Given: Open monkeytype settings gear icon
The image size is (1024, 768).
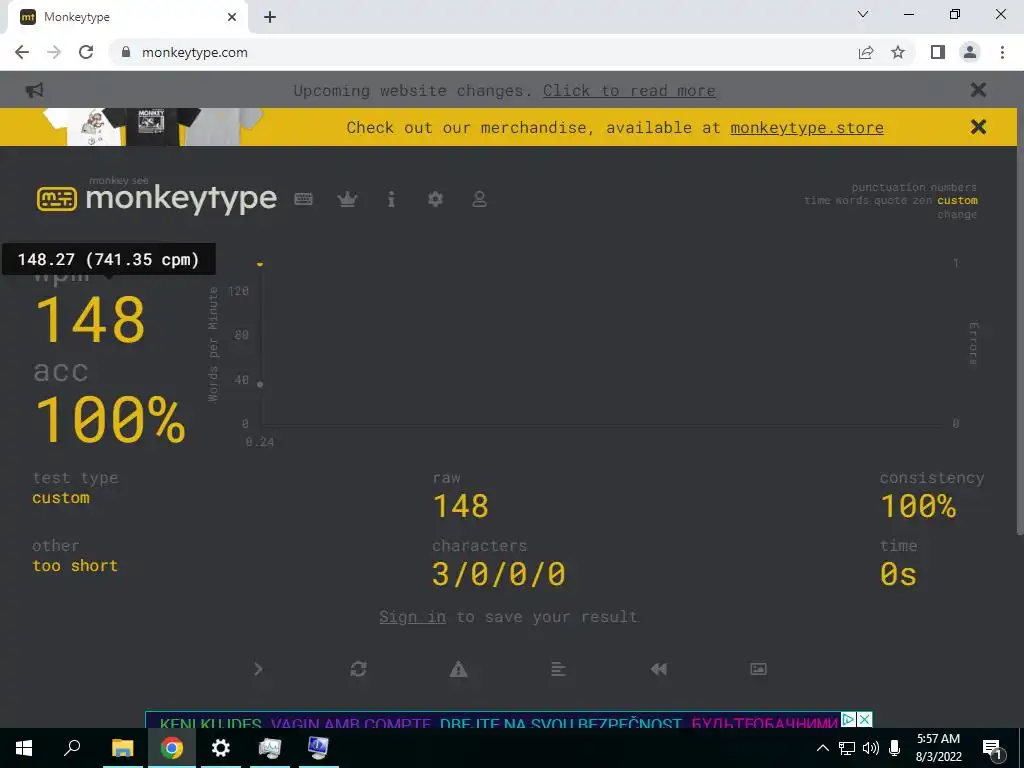Looking at the screenshot, I should point(435,199).
